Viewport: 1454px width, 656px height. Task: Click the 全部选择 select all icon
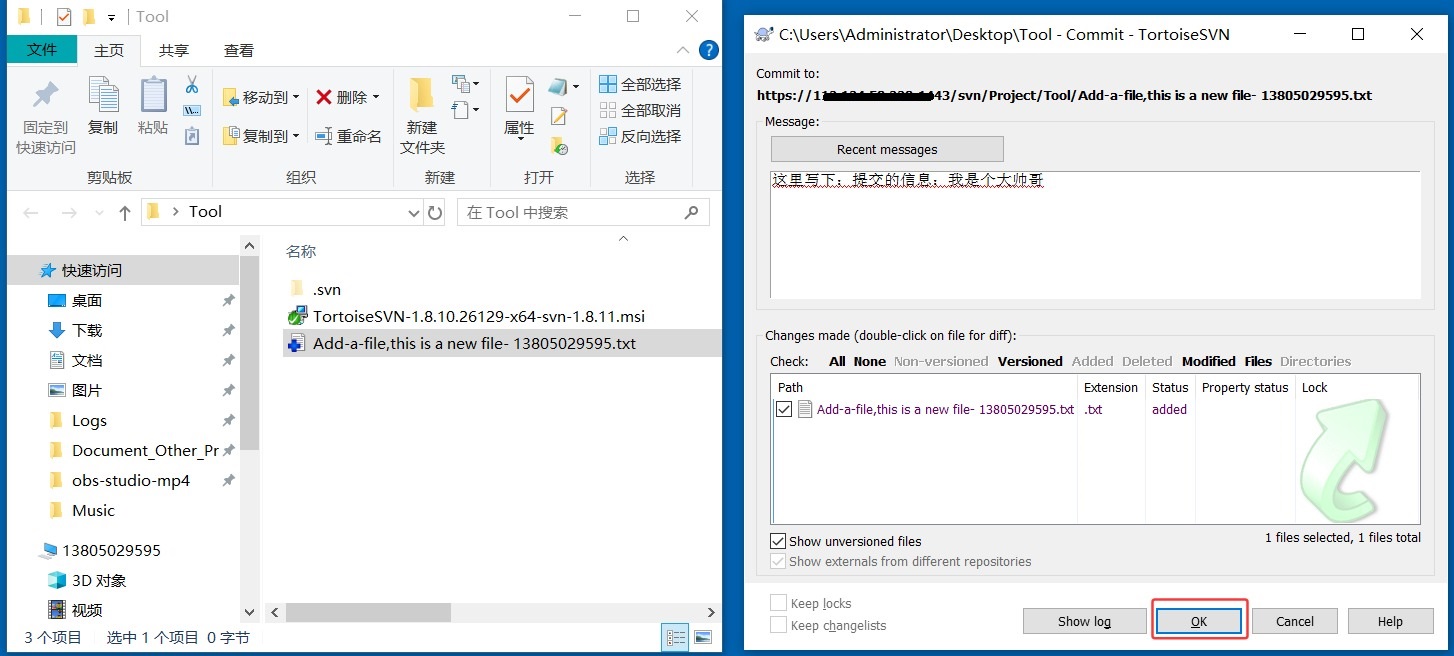(x=608, y=84)
